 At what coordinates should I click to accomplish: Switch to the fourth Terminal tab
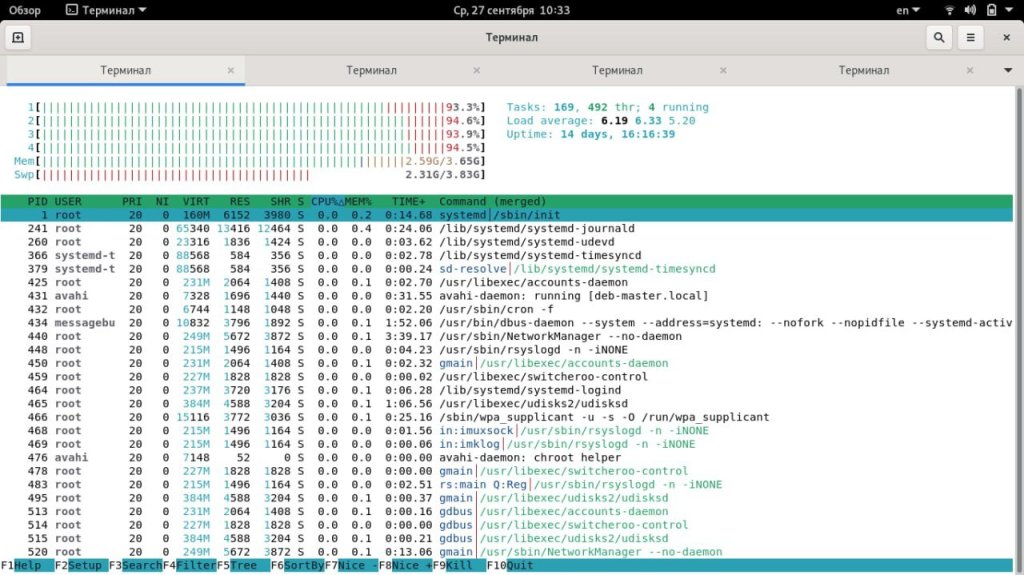[x=863, y=71]
